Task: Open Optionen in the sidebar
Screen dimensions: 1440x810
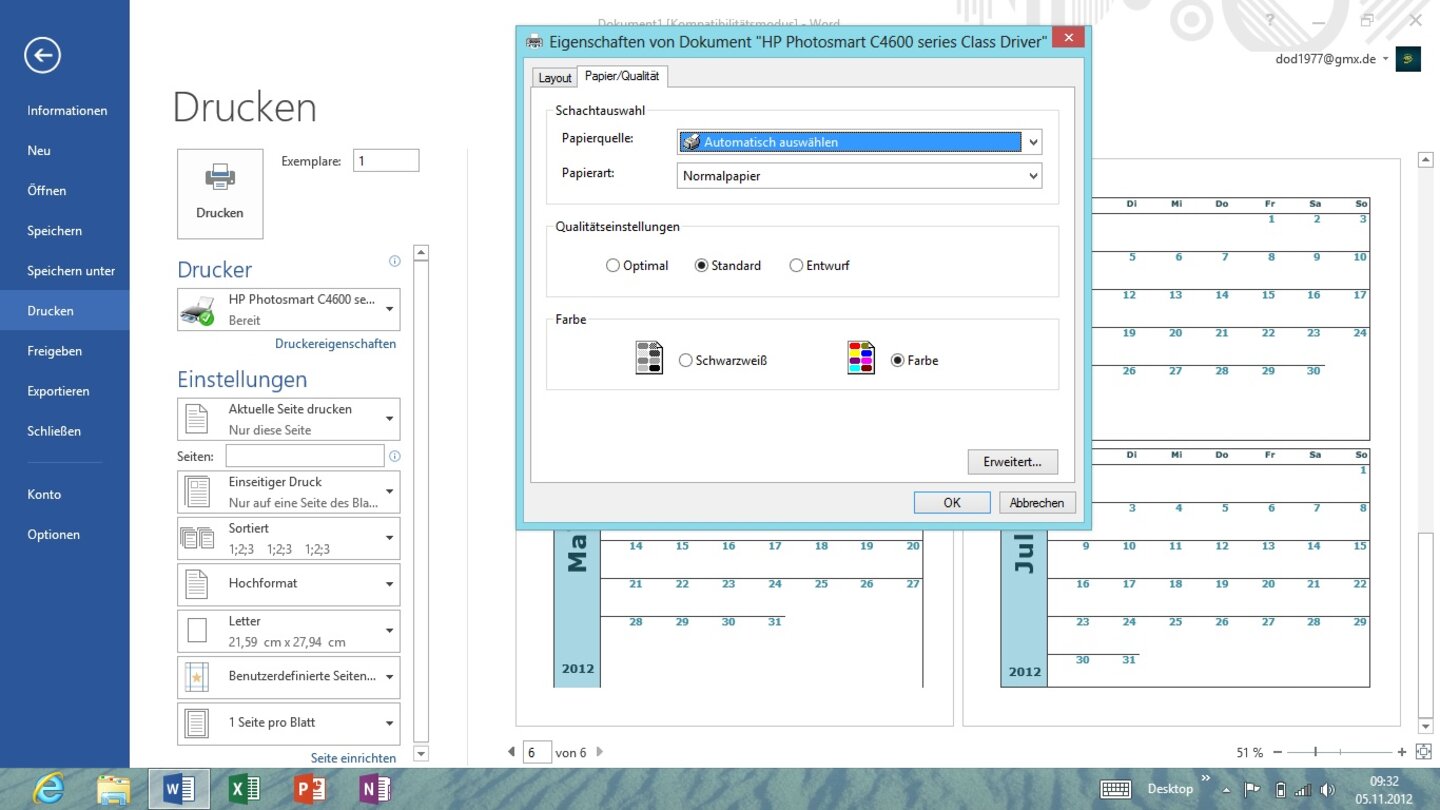Action: (54, 534)
